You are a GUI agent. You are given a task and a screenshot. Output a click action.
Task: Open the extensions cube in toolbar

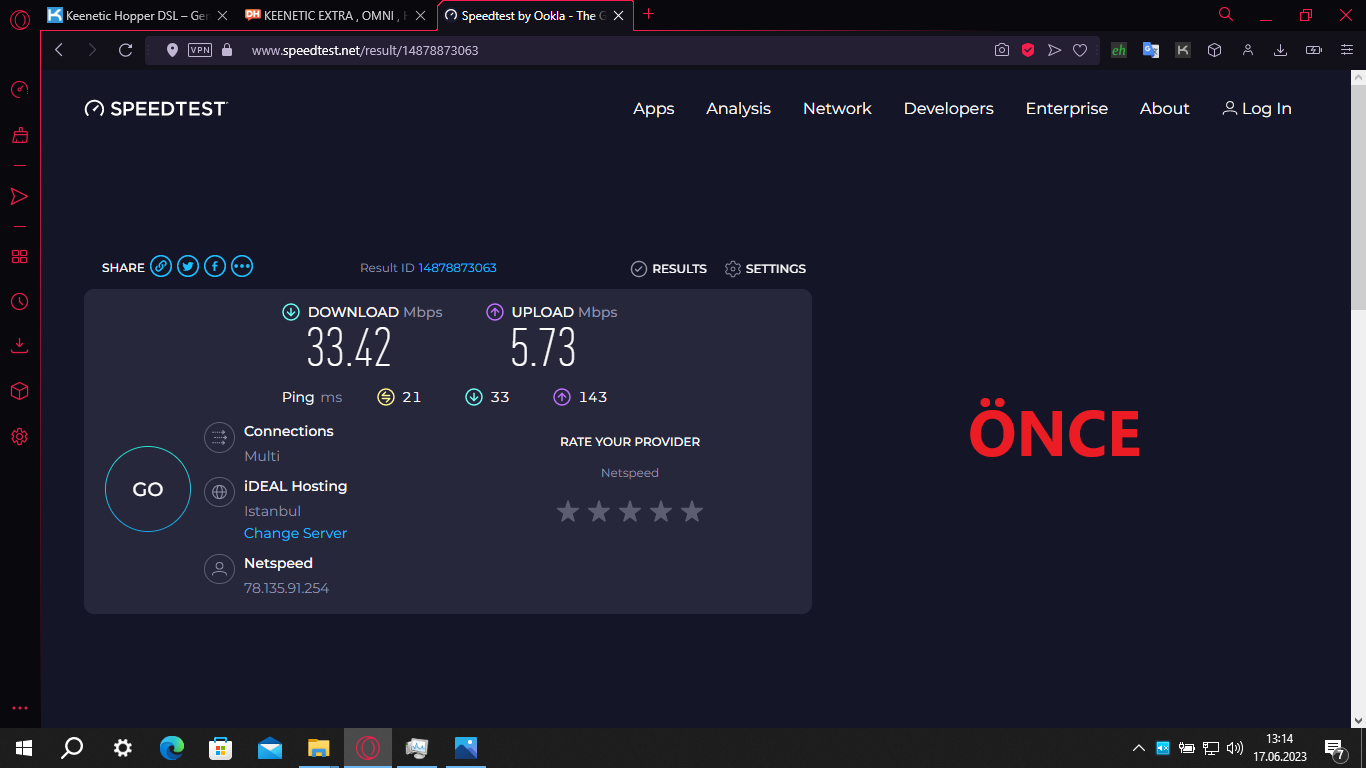[1215, 50]
